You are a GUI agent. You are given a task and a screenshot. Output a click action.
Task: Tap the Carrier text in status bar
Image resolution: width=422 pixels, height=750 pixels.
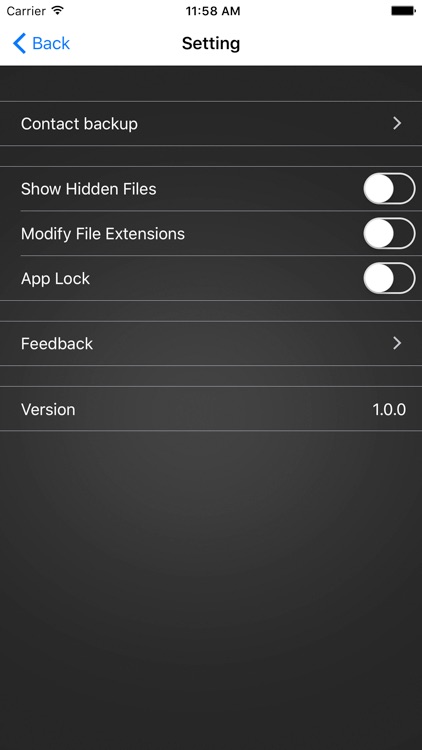(26, 11)
